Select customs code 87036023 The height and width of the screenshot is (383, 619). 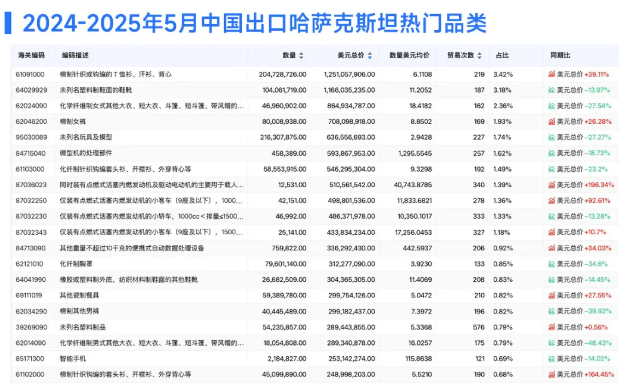click(31, 185)
